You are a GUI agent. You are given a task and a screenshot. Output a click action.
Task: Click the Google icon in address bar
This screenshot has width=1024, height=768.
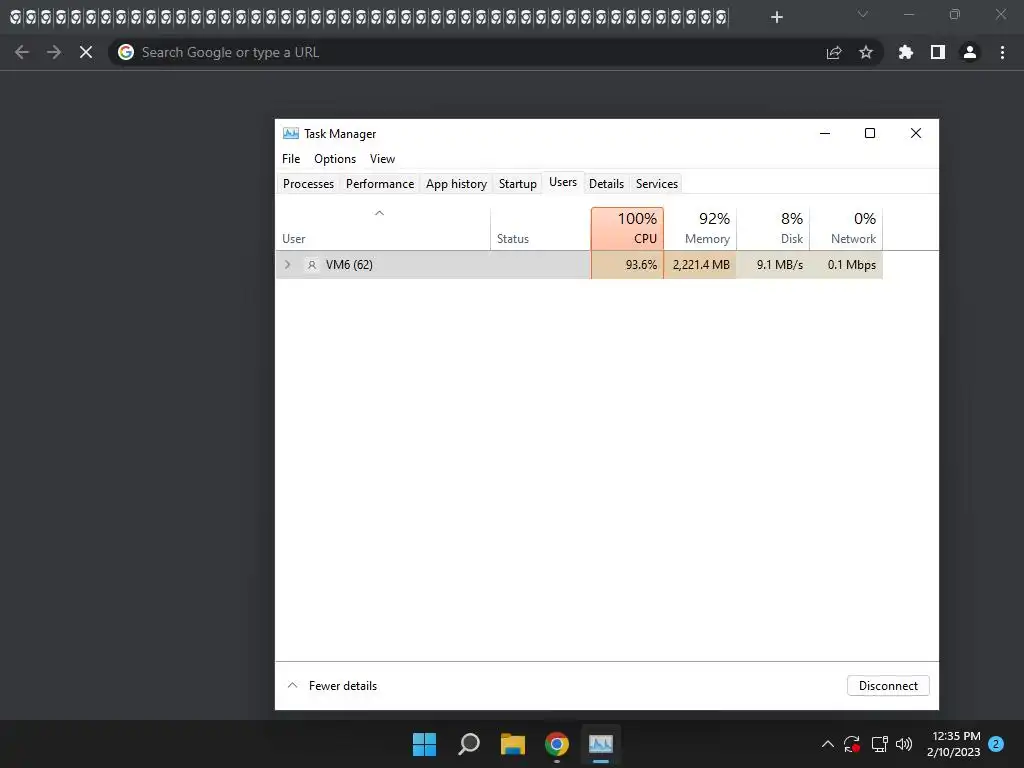(126, 52)
